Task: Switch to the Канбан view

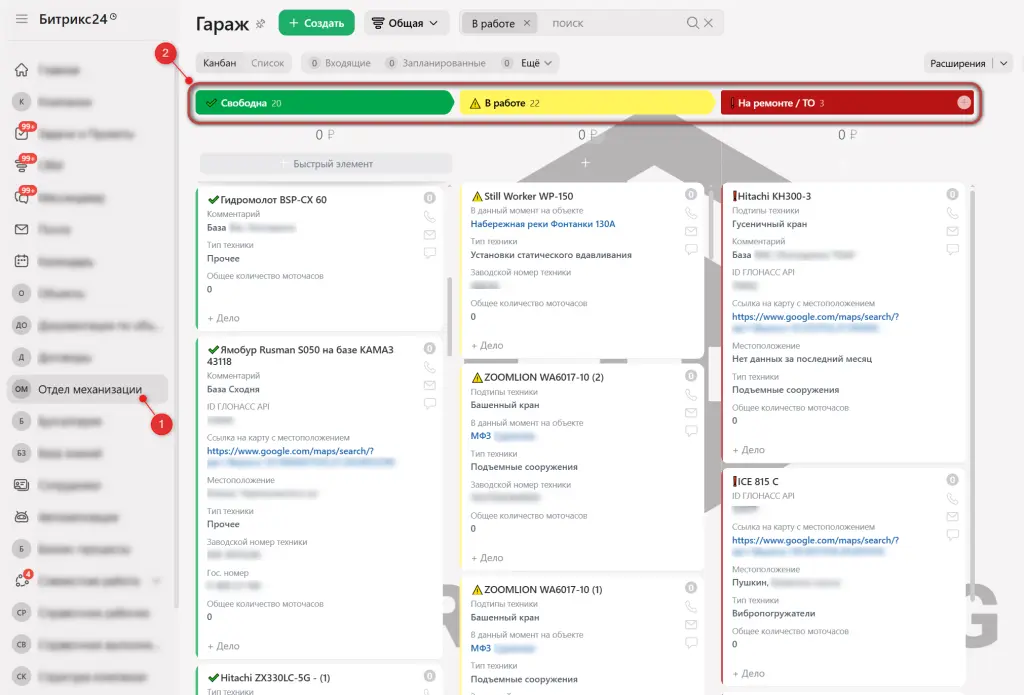Action: coord(219,63)
